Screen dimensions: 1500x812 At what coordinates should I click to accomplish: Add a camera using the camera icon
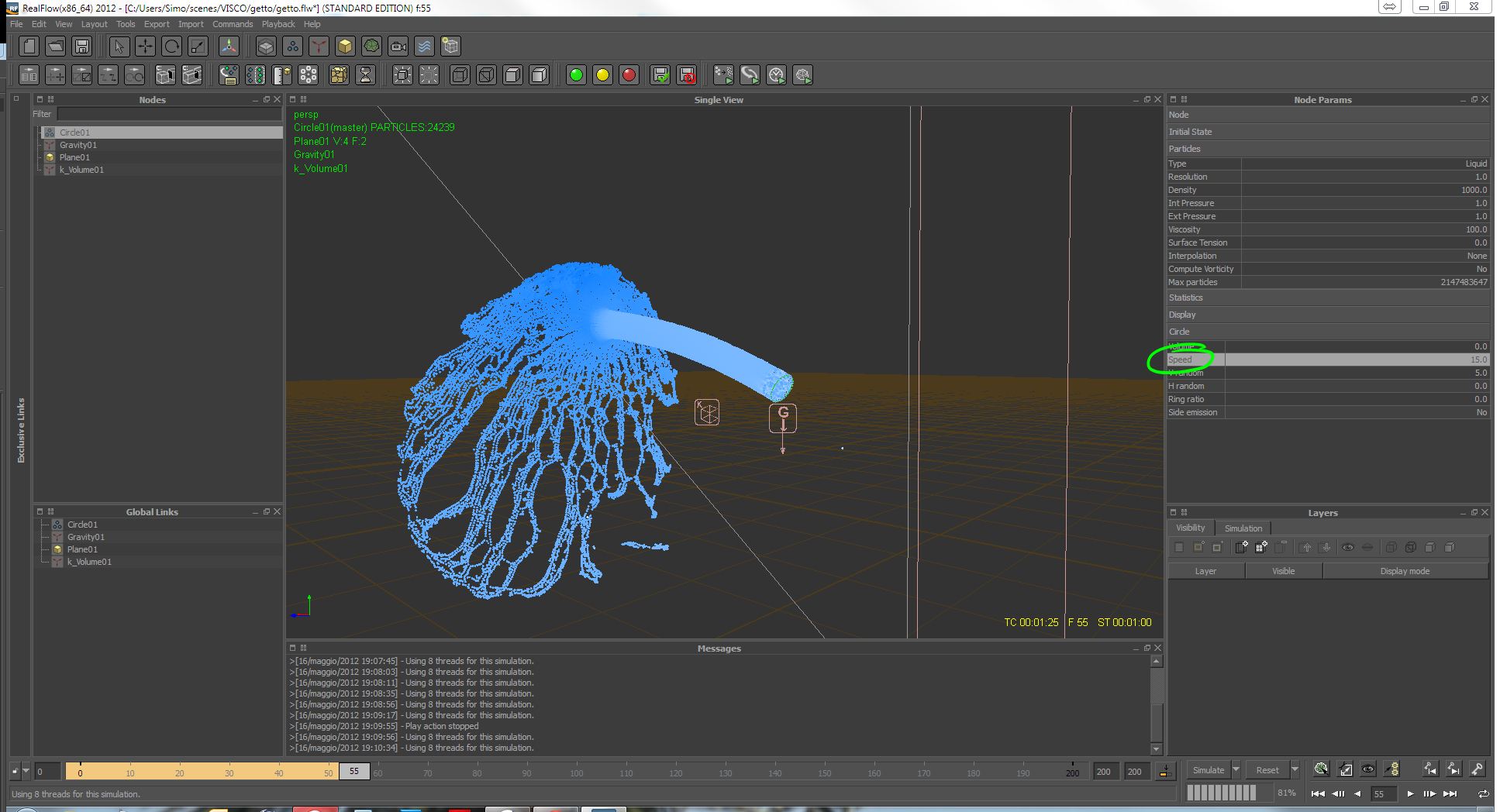pos(398,46)
